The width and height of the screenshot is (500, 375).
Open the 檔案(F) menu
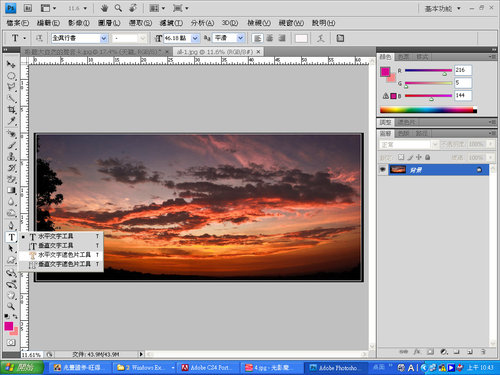[18, 23]
